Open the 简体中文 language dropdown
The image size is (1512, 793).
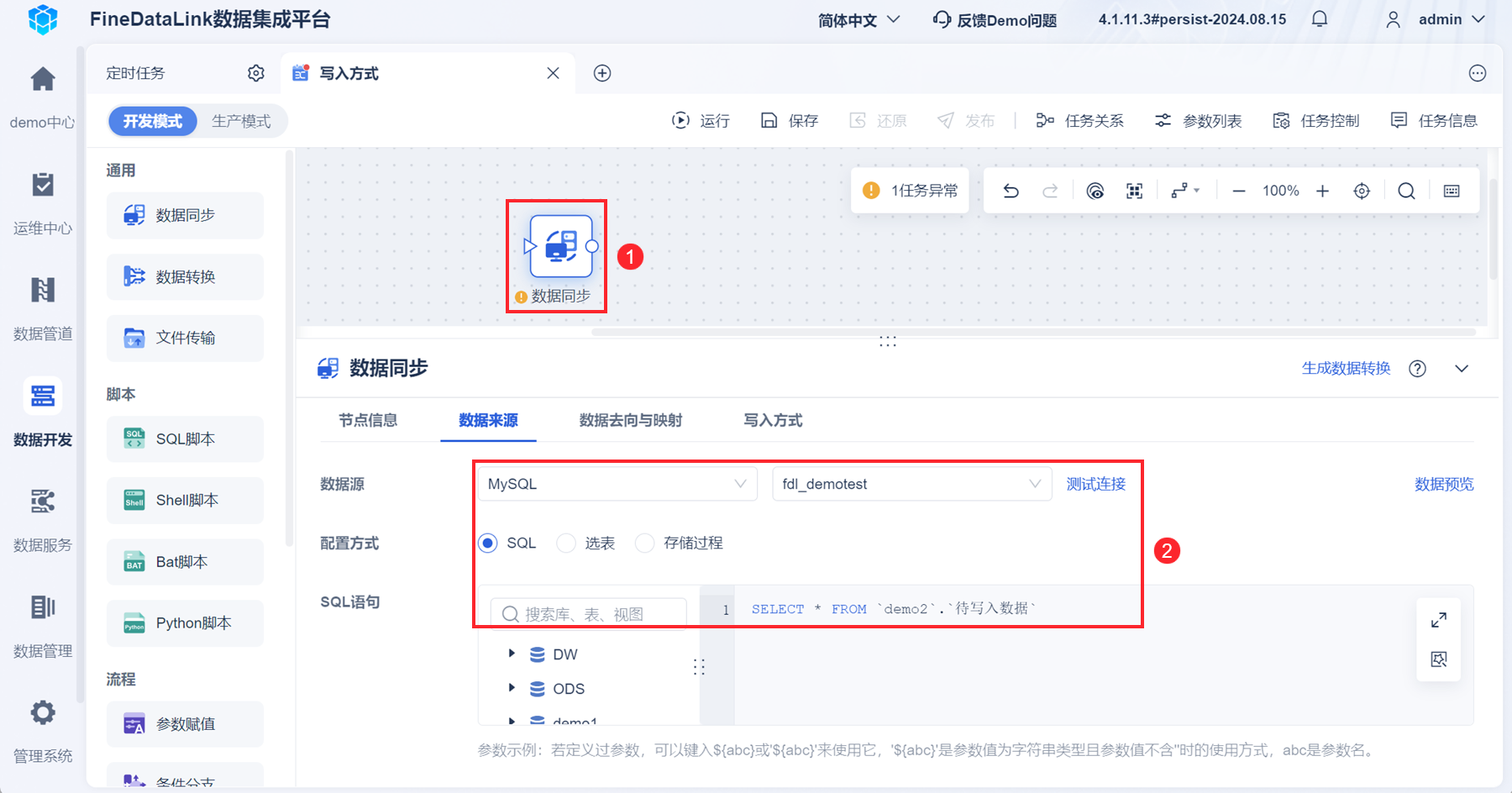point(858,19)
